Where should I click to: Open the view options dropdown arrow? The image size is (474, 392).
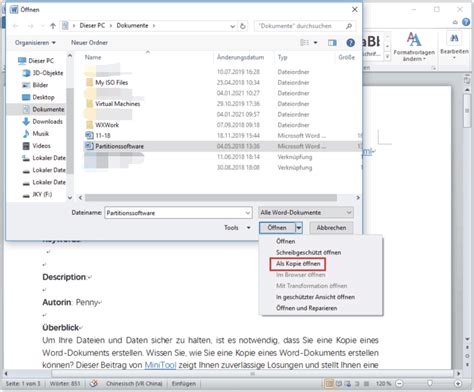pyautogui.click(x=315, y=43)
